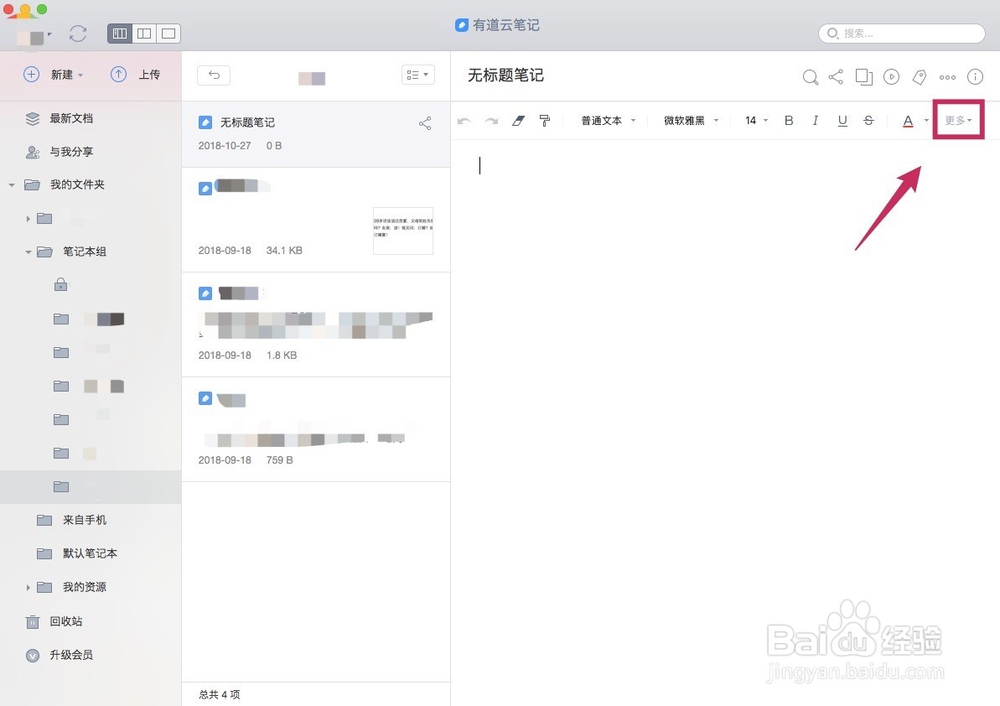Switch to the two-pane layout view
This screenshot has width=1000, height=706.
pyautogui.click(x=145, y=33)
